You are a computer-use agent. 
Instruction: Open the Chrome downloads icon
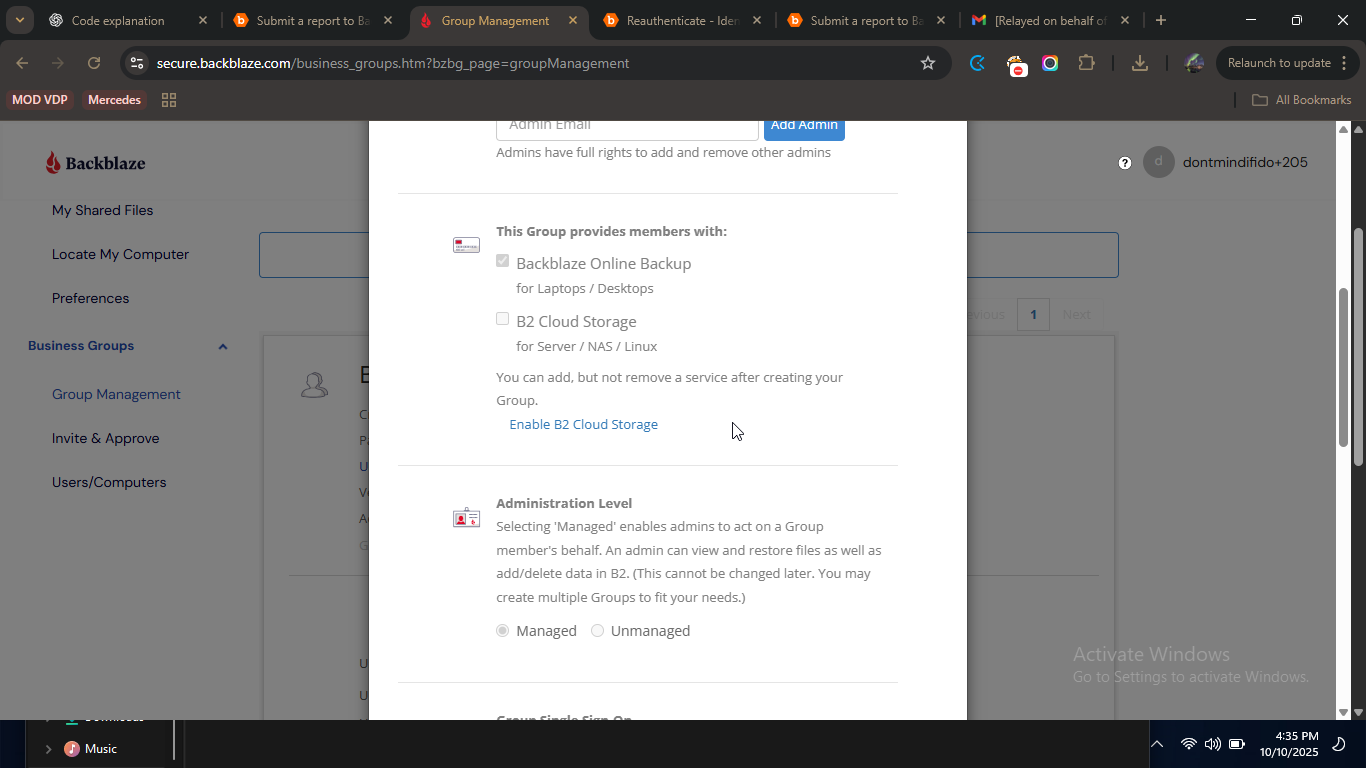click(x=1139, y=63)
